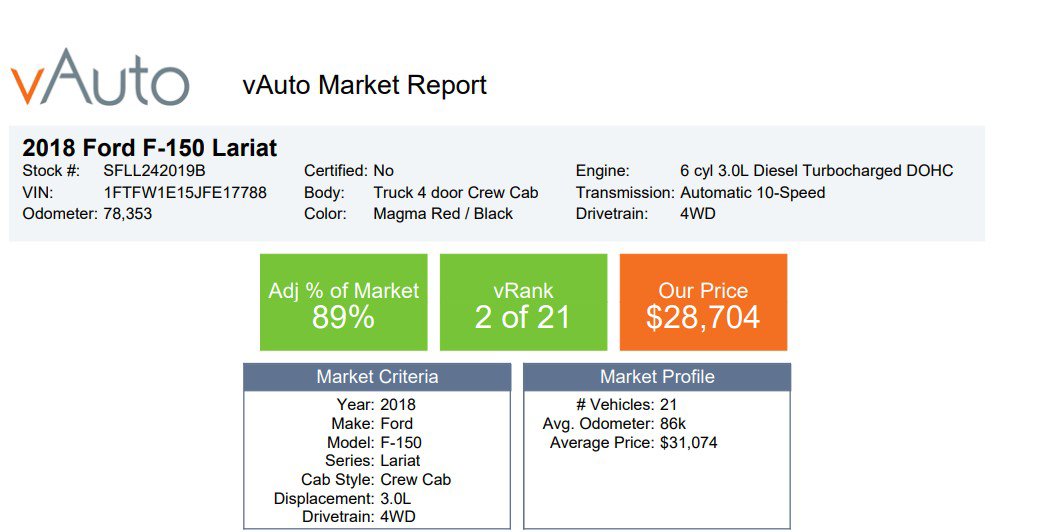The width and height of the screenshot is (1037, 532).
Task: Click the orange Our Price tile
Action: 703,303
